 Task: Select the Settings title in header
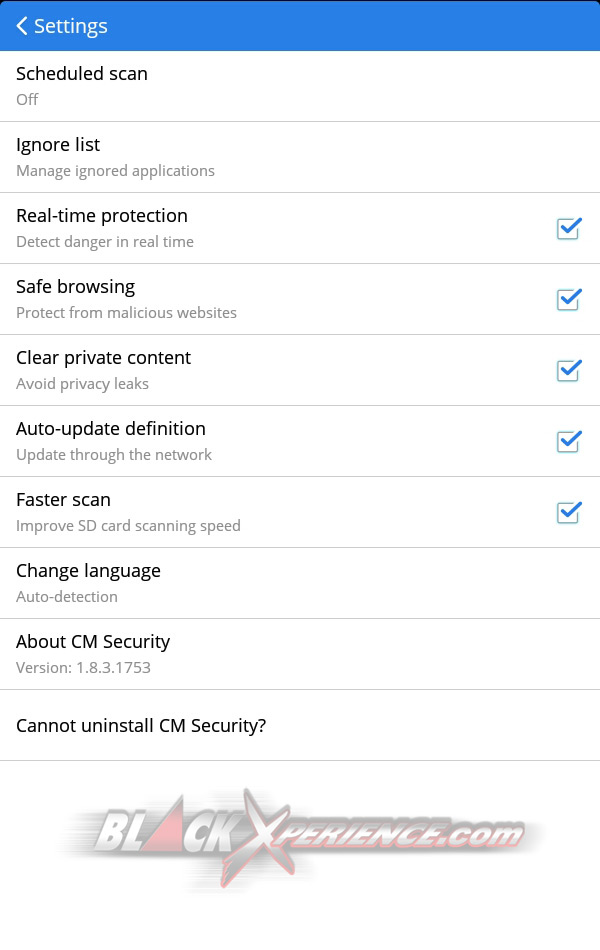coord(70,26)
